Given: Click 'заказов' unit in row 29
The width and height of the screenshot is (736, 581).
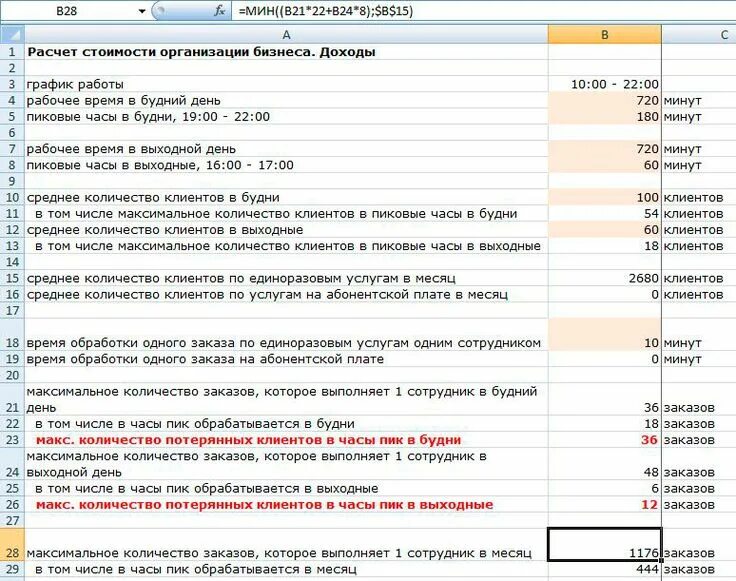Looking at the screenshot, I should [x=689, y=570].
